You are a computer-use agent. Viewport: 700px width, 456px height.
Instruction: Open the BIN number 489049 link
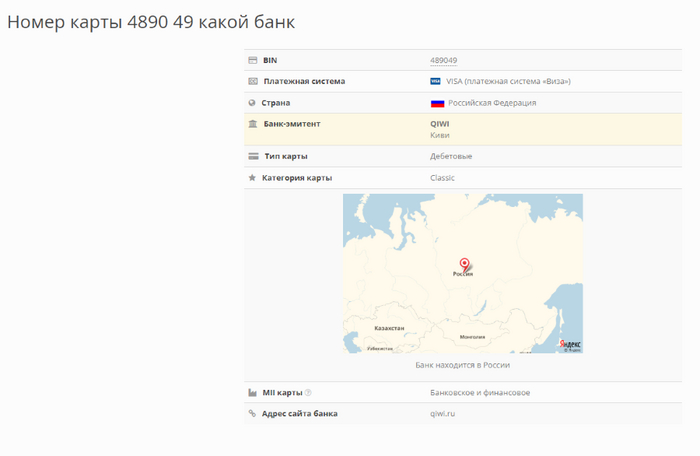(444, 60)
